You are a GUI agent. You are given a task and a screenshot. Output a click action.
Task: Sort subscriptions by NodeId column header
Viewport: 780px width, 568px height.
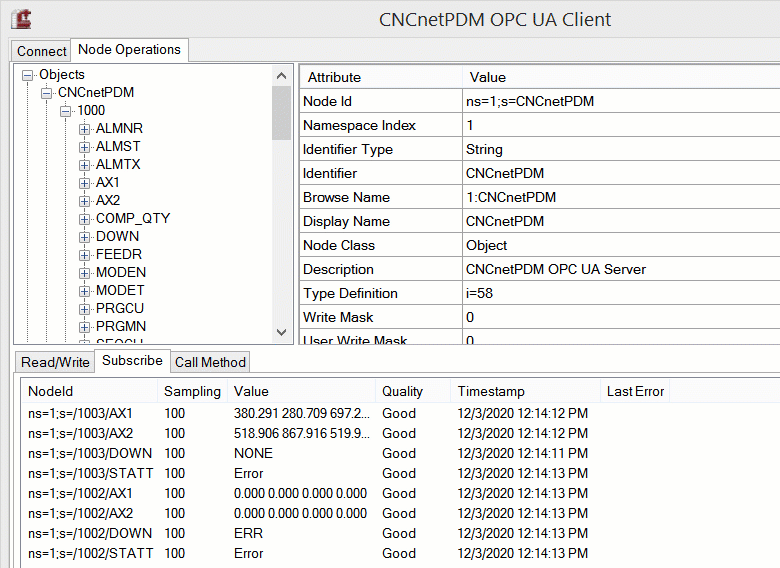coord(50,391)
